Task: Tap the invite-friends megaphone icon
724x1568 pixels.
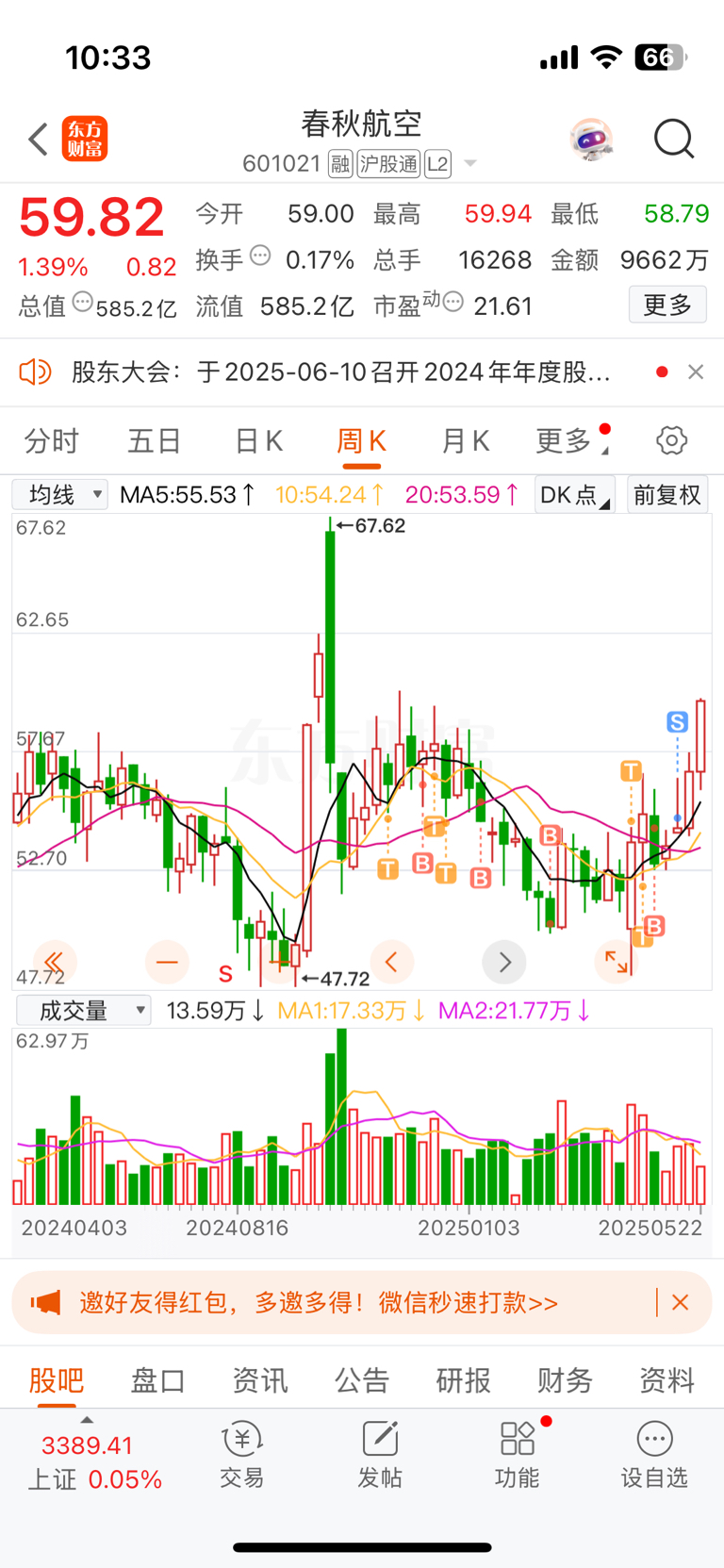Action: [45, 1303]
